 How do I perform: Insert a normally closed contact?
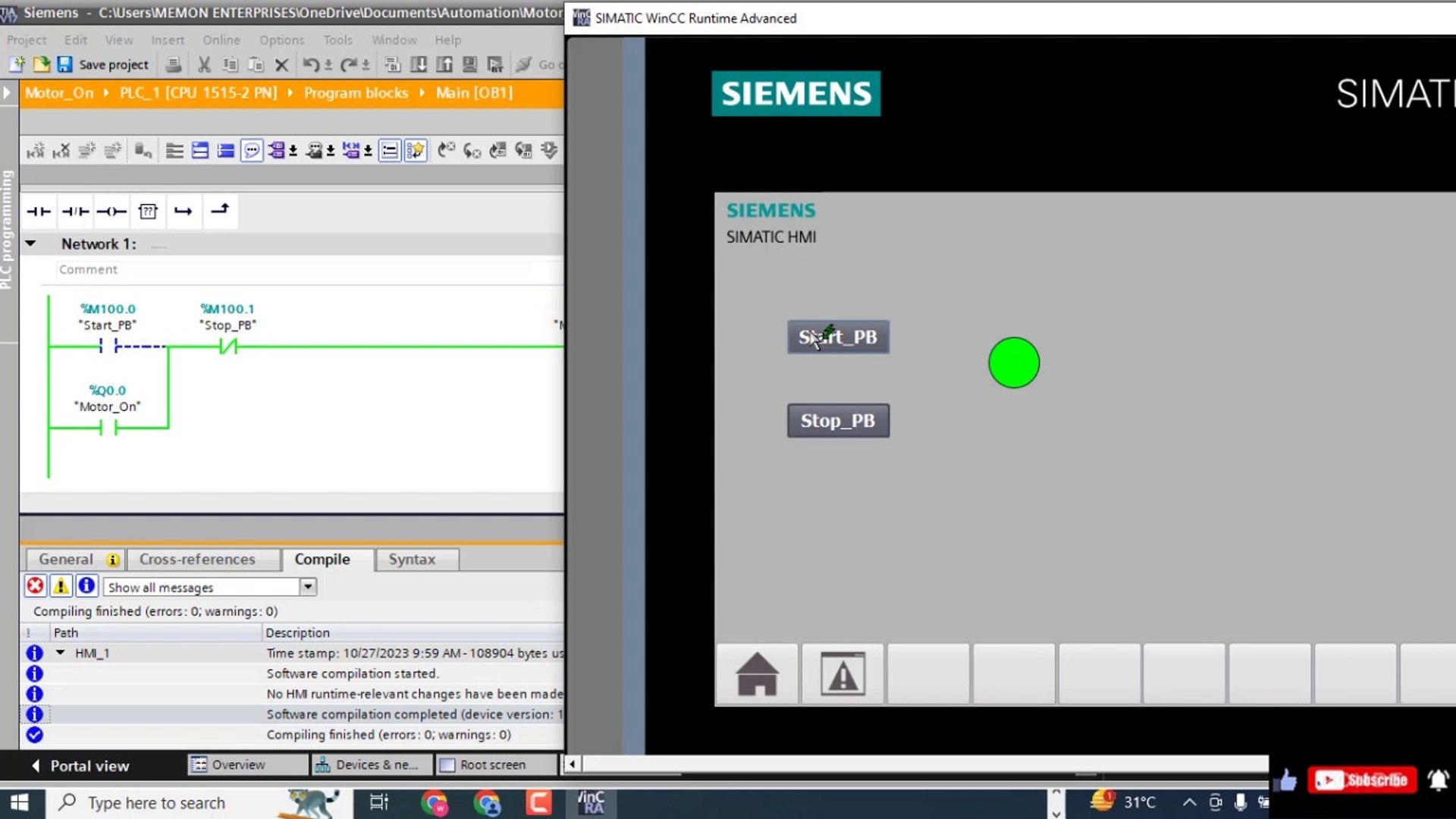click(x=74, y=212)
